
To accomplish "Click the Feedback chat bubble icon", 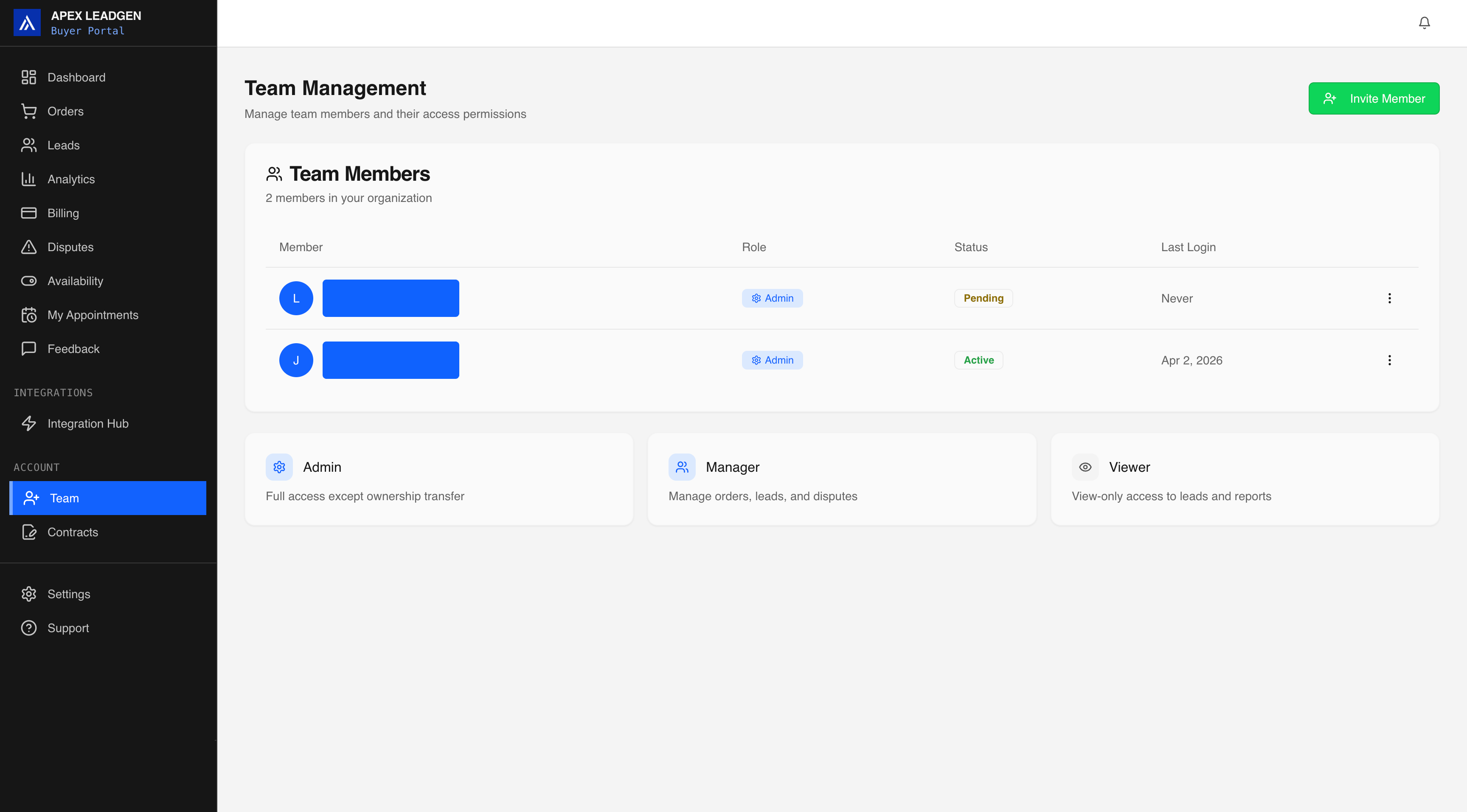I will pyautogui.click(x=28, y=349).
